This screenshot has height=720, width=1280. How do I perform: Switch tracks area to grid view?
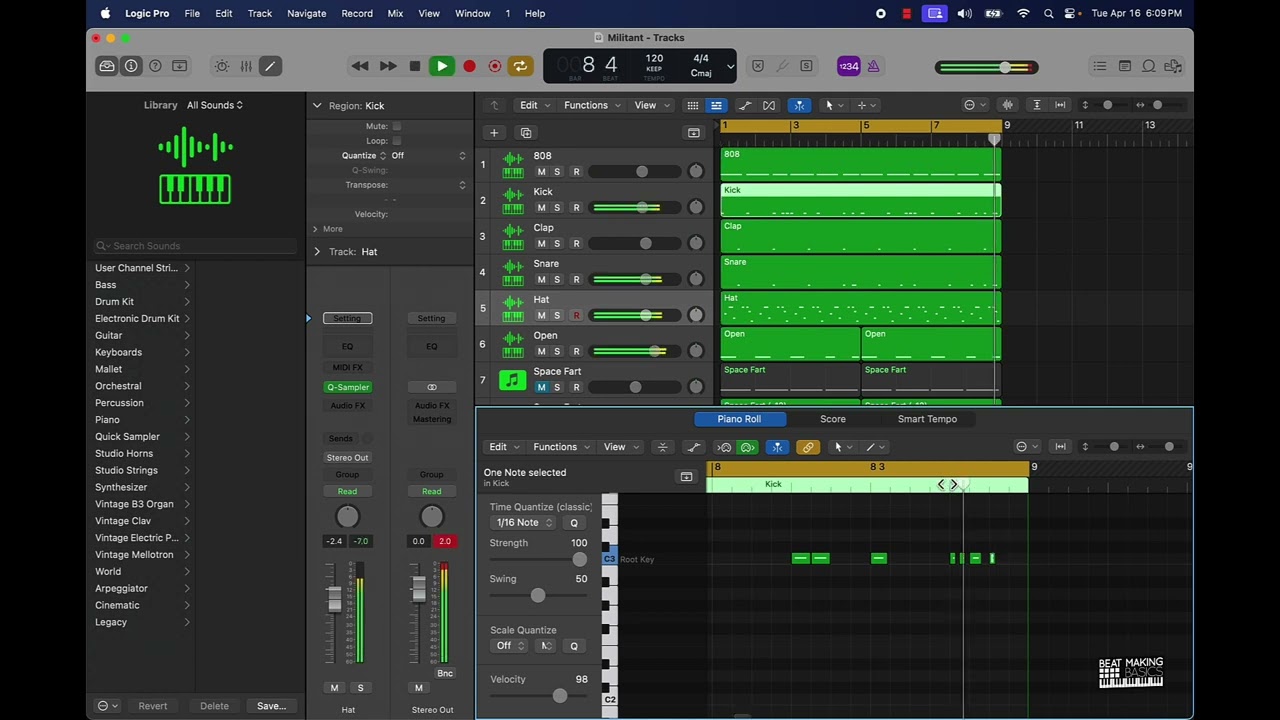click(692, 105)
